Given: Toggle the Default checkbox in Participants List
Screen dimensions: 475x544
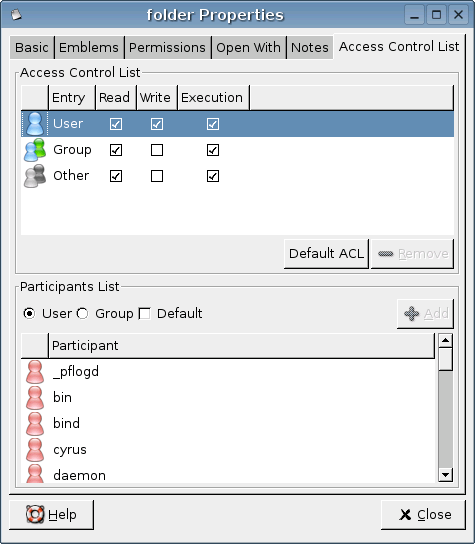Looking at the screenshot, I should 145,314.
